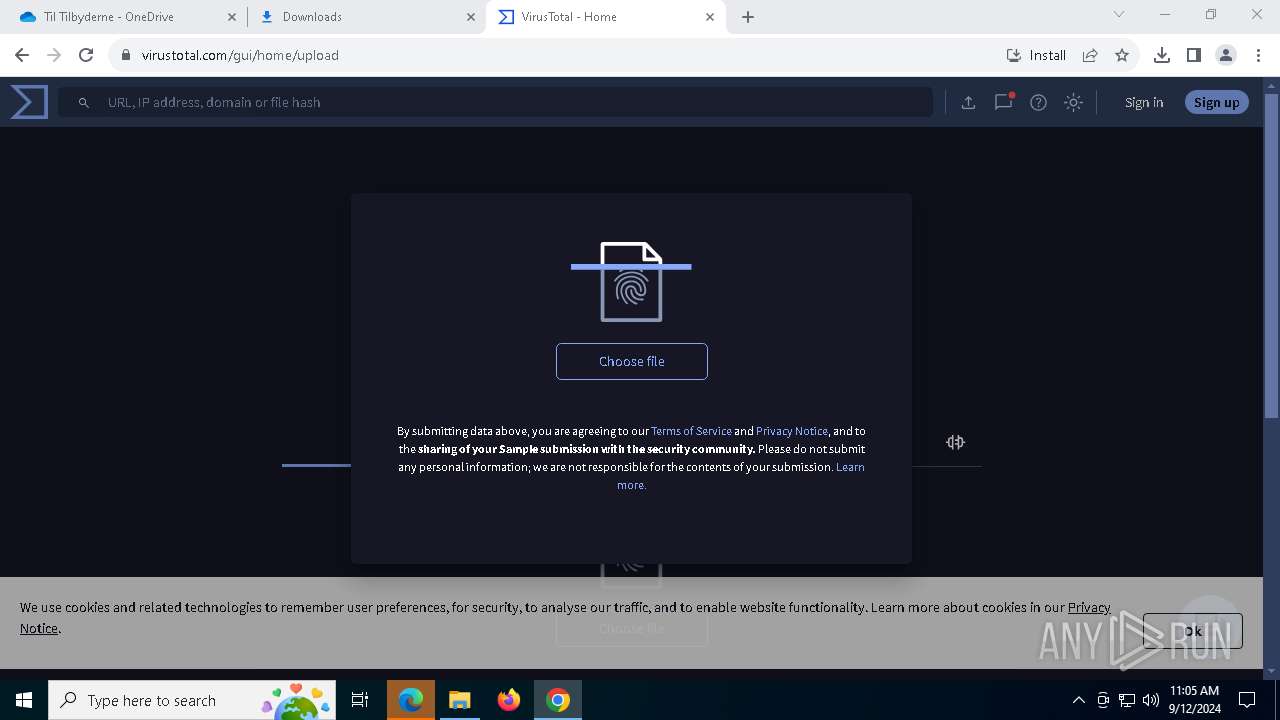Screen dimensions: 1280x720
Task: Open the help question mark icon
Action: [x=1038, y=102]
